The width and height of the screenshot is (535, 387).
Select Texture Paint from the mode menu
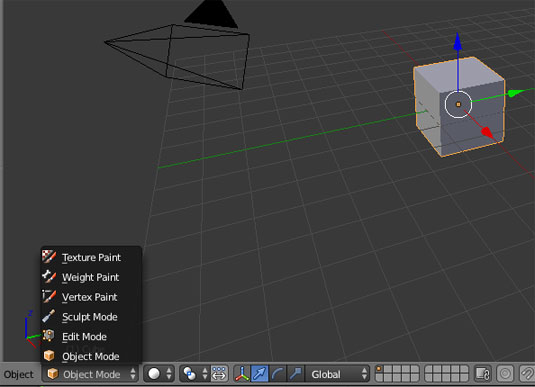click(x=91, y=257)
